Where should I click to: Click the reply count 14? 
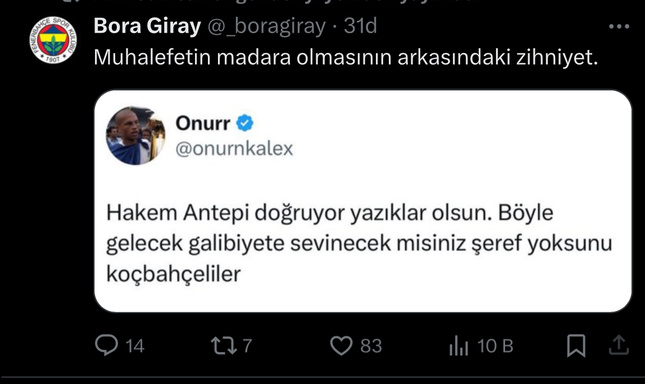coord(135,346)
